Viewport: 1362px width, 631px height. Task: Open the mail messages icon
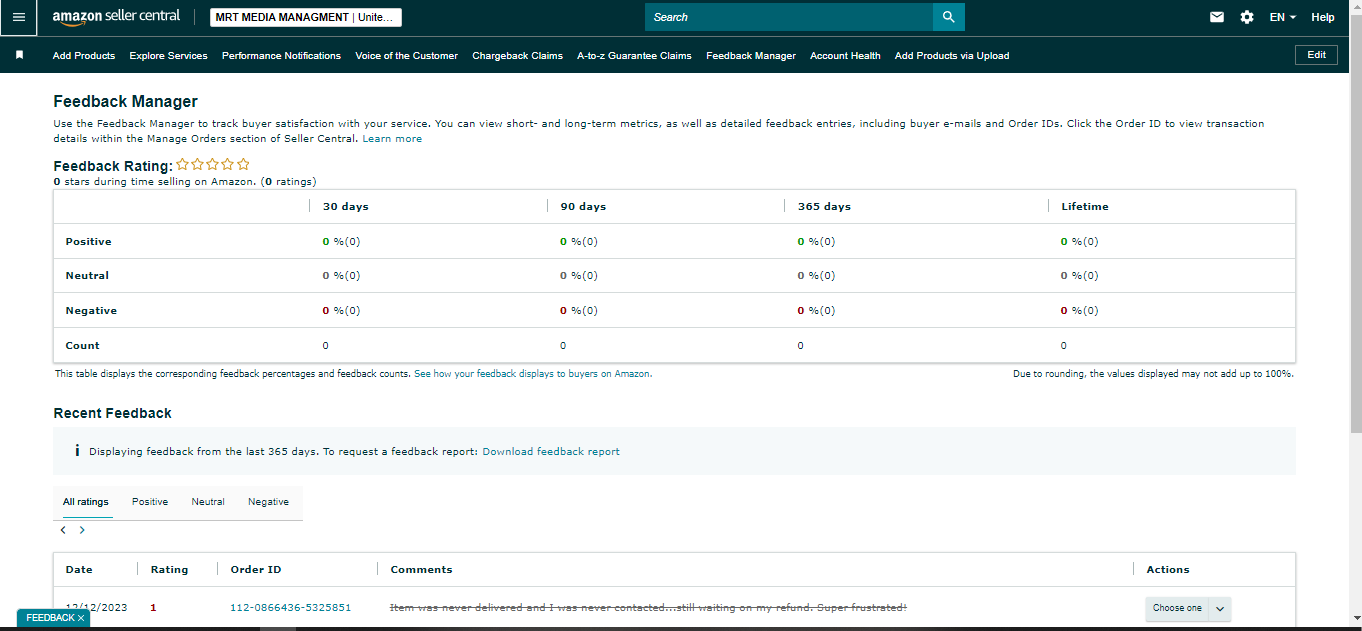1217,17
